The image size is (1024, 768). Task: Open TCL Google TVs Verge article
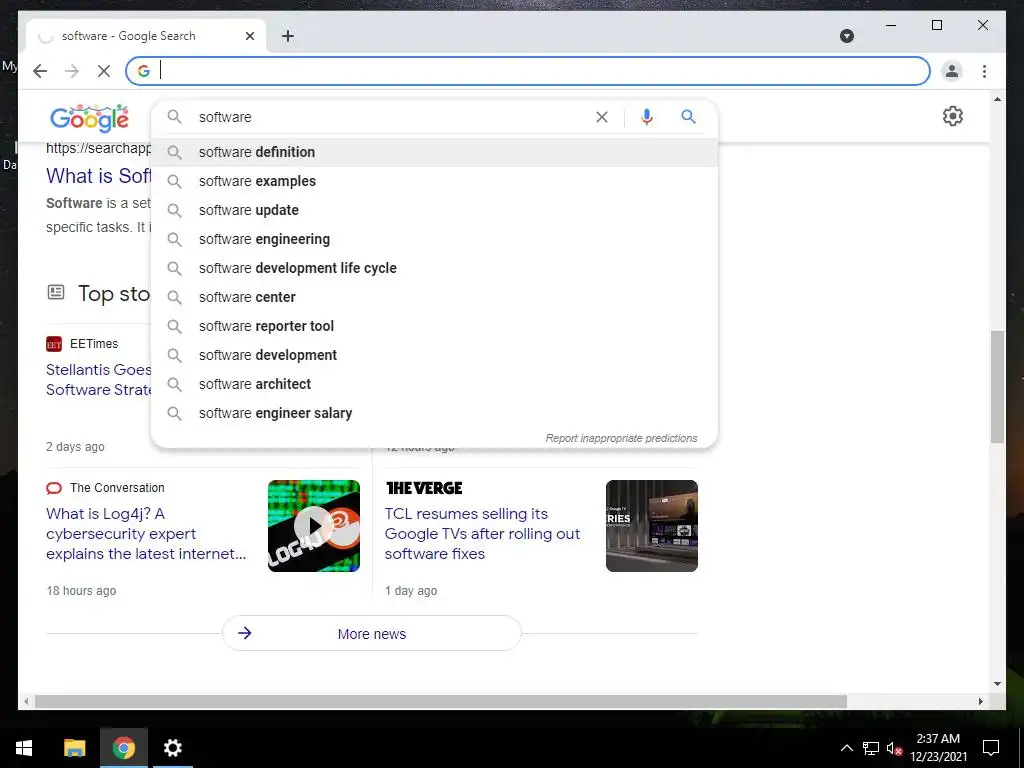(x=482, y=534)
